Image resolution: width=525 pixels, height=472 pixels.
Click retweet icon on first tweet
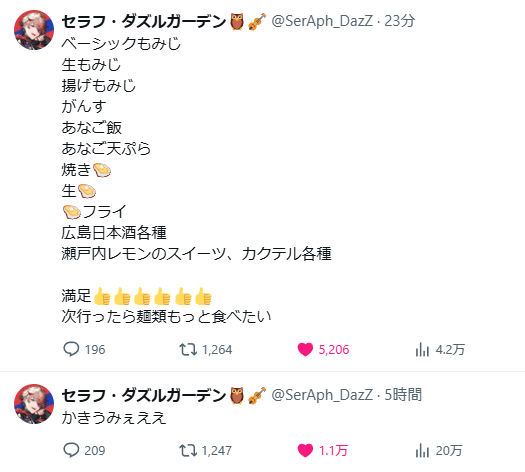click(x=188, y=349)
